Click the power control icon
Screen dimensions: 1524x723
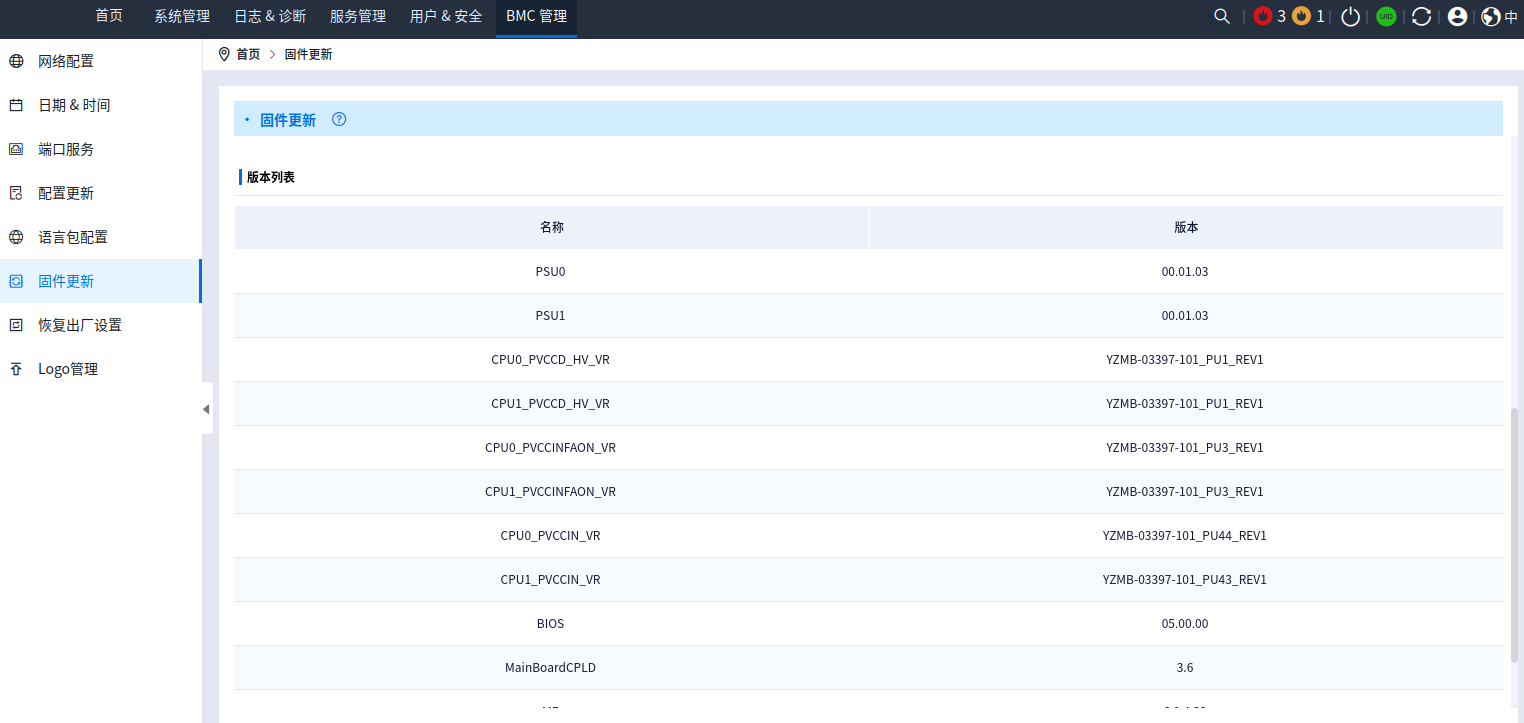(1351, 16)
